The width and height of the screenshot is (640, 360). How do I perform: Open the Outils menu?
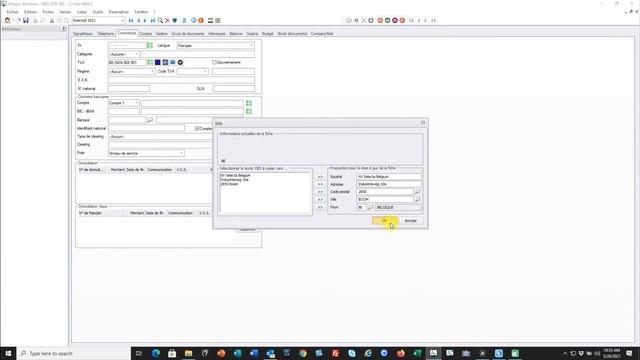point(98,12)
